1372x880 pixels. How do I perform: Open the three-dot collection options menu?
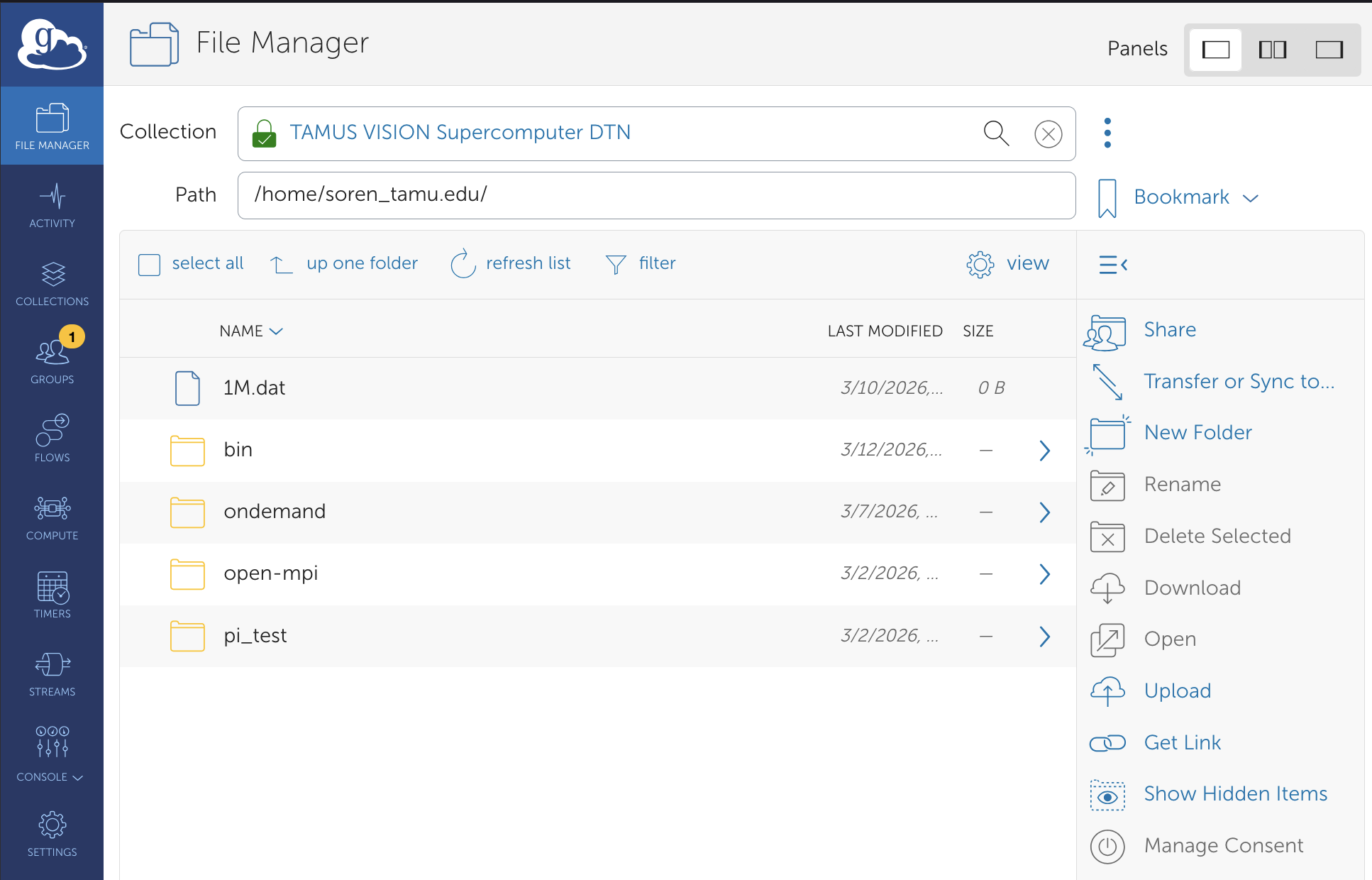click(x=1107, y=133)
